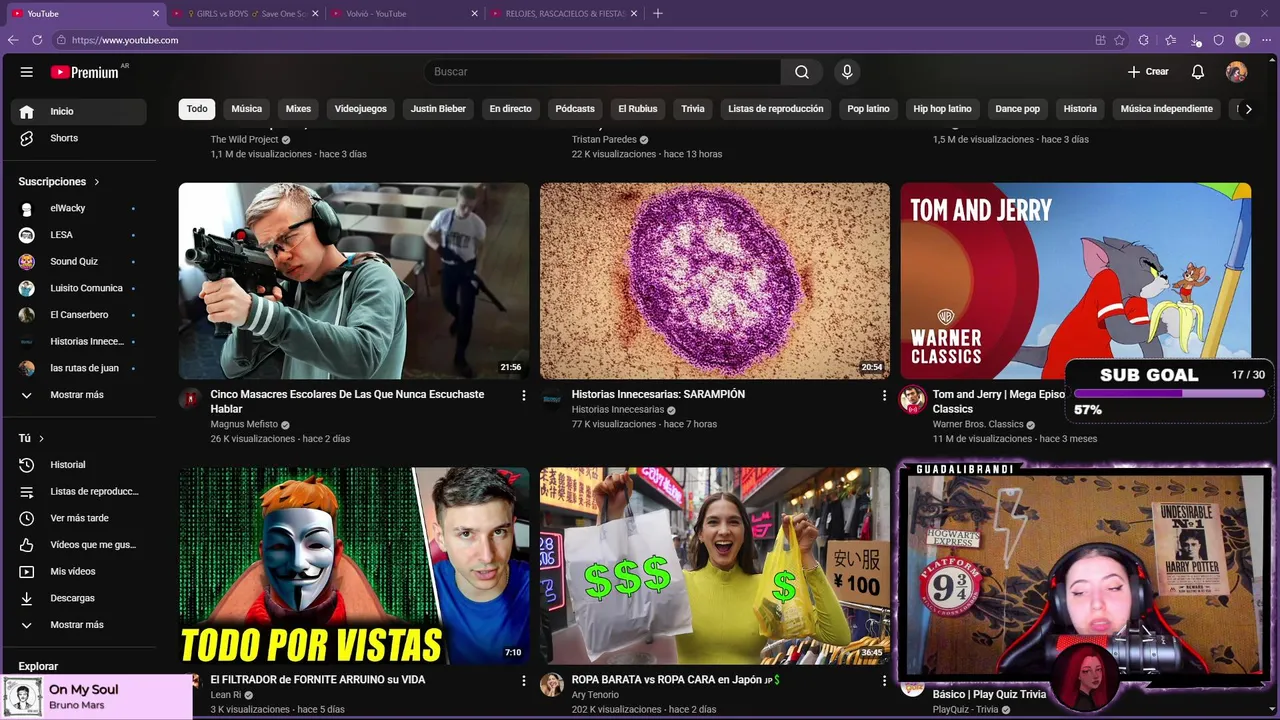This screenshot has width=1280, height=720.
Task: Open the browser three-dot settings menu
Action: pyautogui.click(x=1266, y=40)
